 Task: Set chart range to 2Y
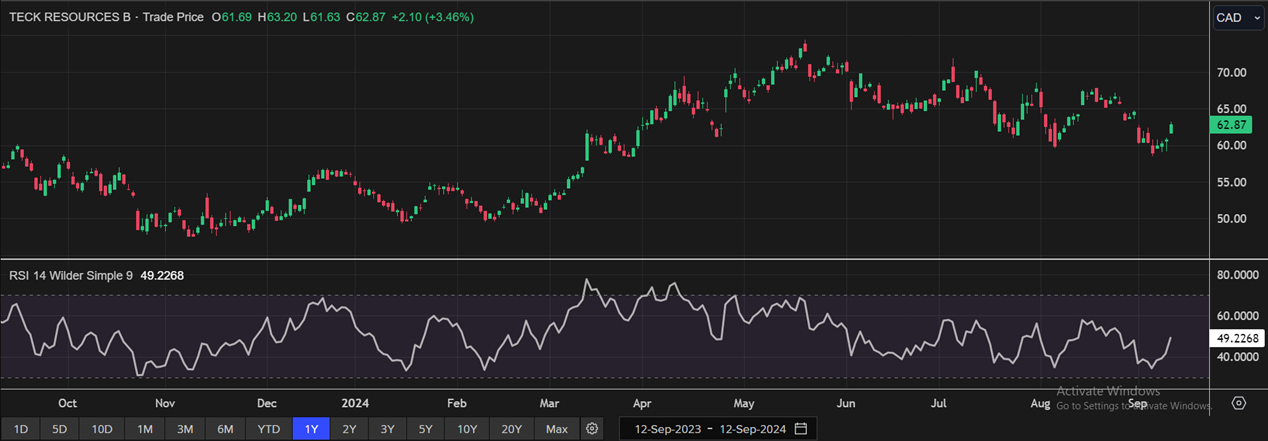[x=349, y=429]
